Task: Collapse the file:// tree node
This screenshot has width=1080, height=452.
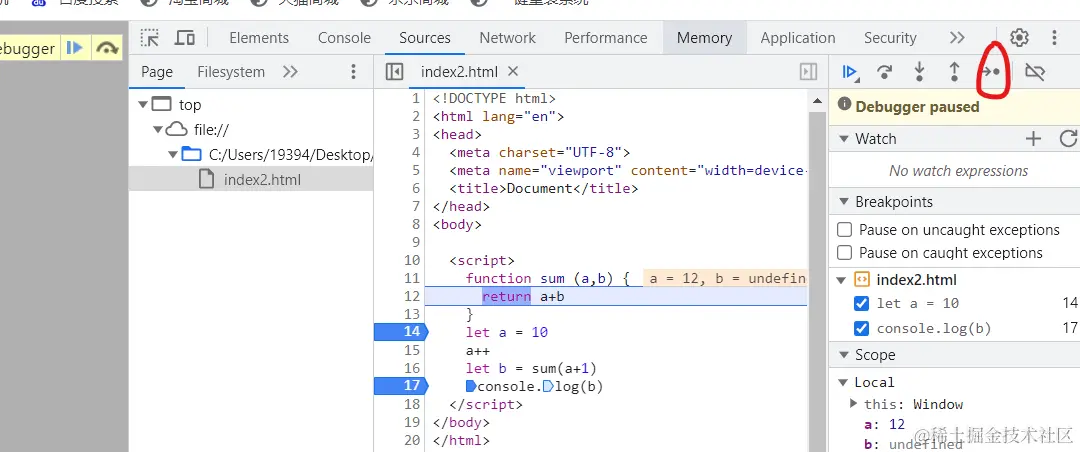Action: tap(158, 130)
